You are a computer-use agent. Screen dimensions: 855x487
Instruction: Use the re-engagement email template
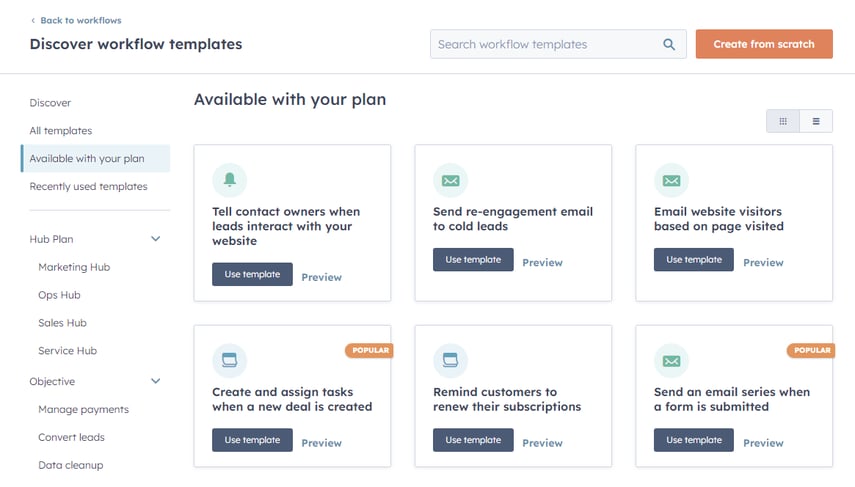pos(473,260)
